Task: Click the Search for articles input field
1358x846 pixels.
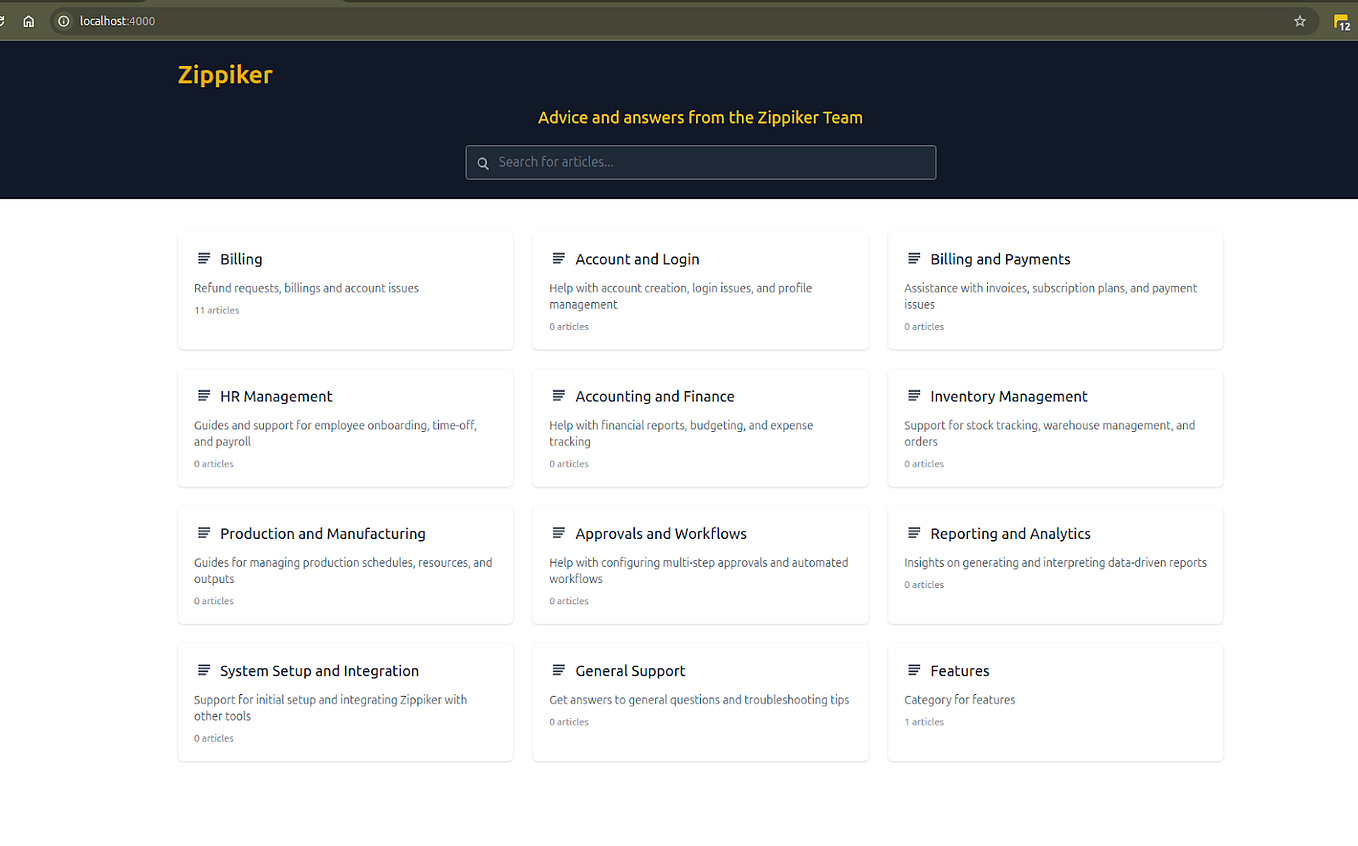Action: click(x=700, y=162)
